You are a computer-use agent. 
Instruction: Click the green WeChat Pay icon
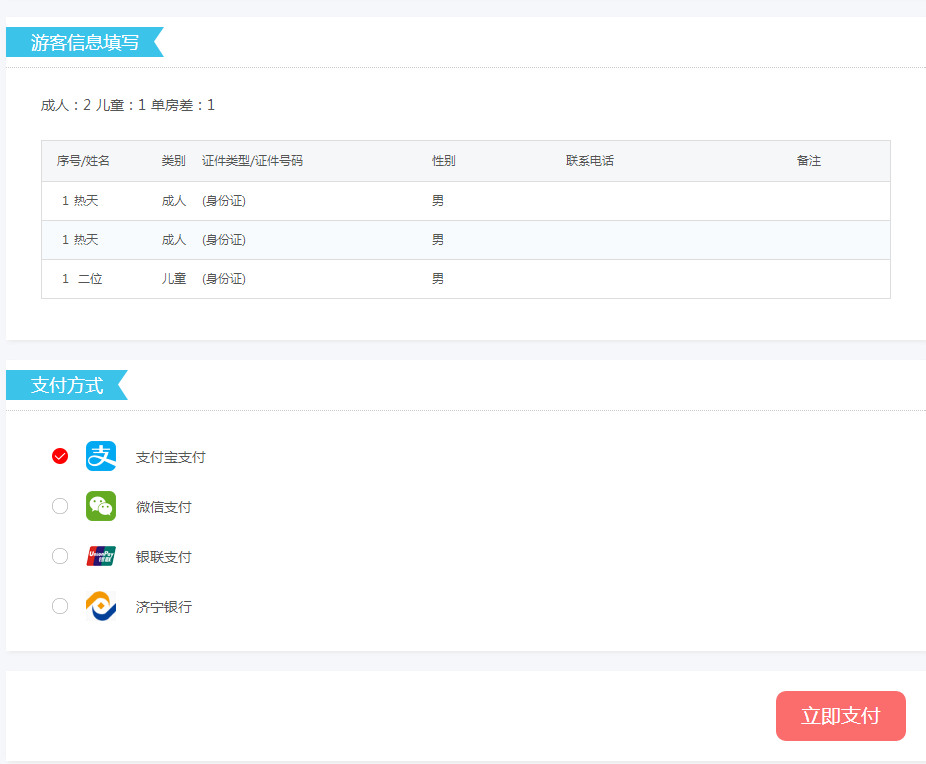101,506
